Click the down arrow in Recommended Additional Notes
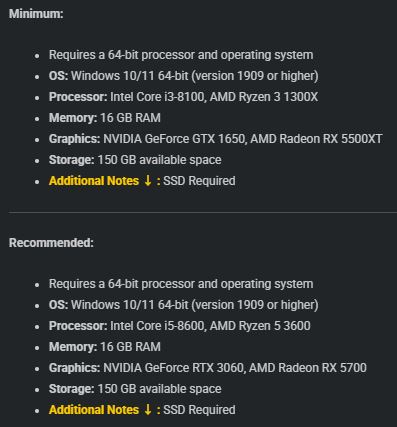 [x=148, y=410]
